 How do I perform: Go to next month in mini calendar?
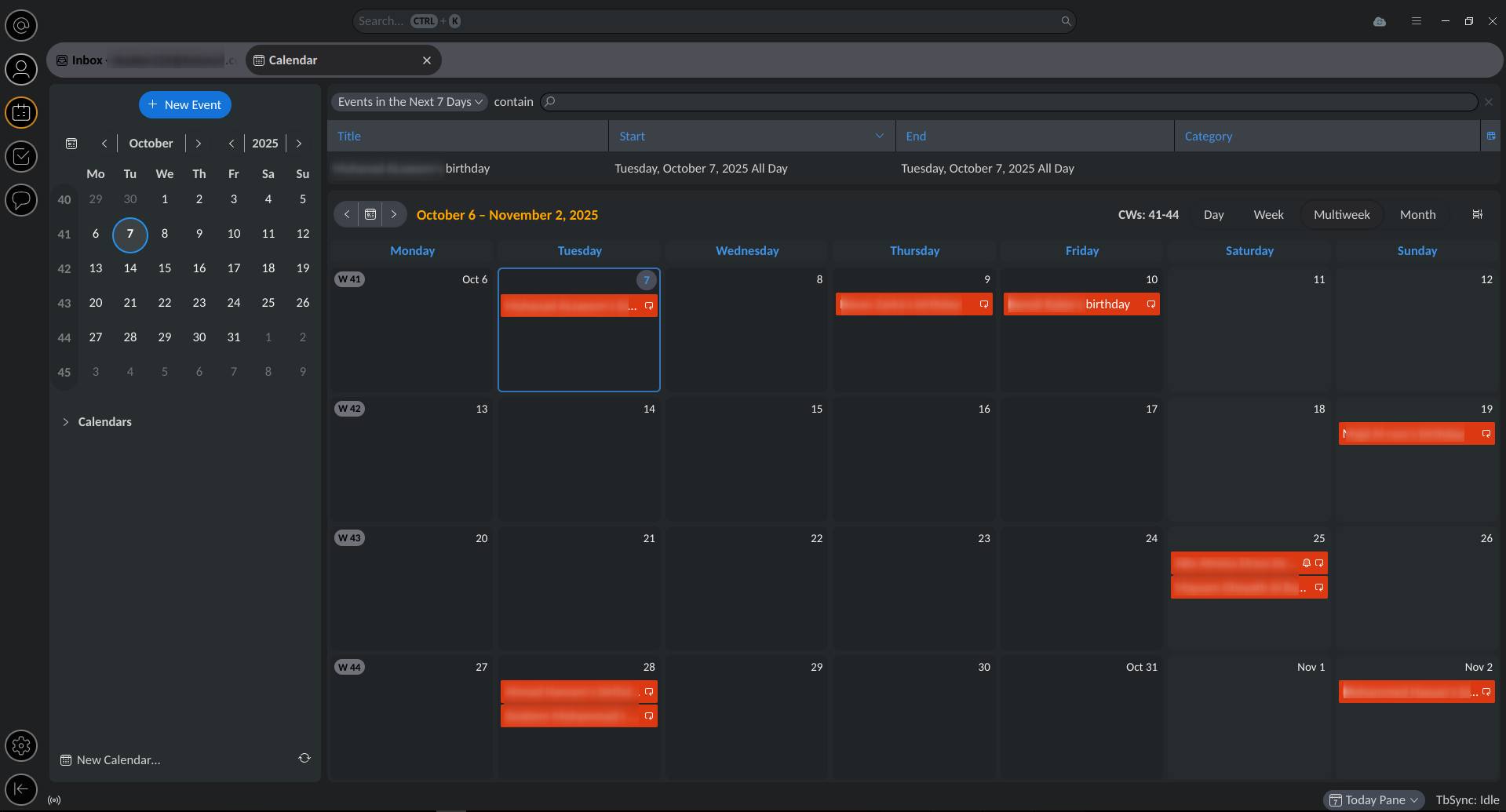(199, 144)
